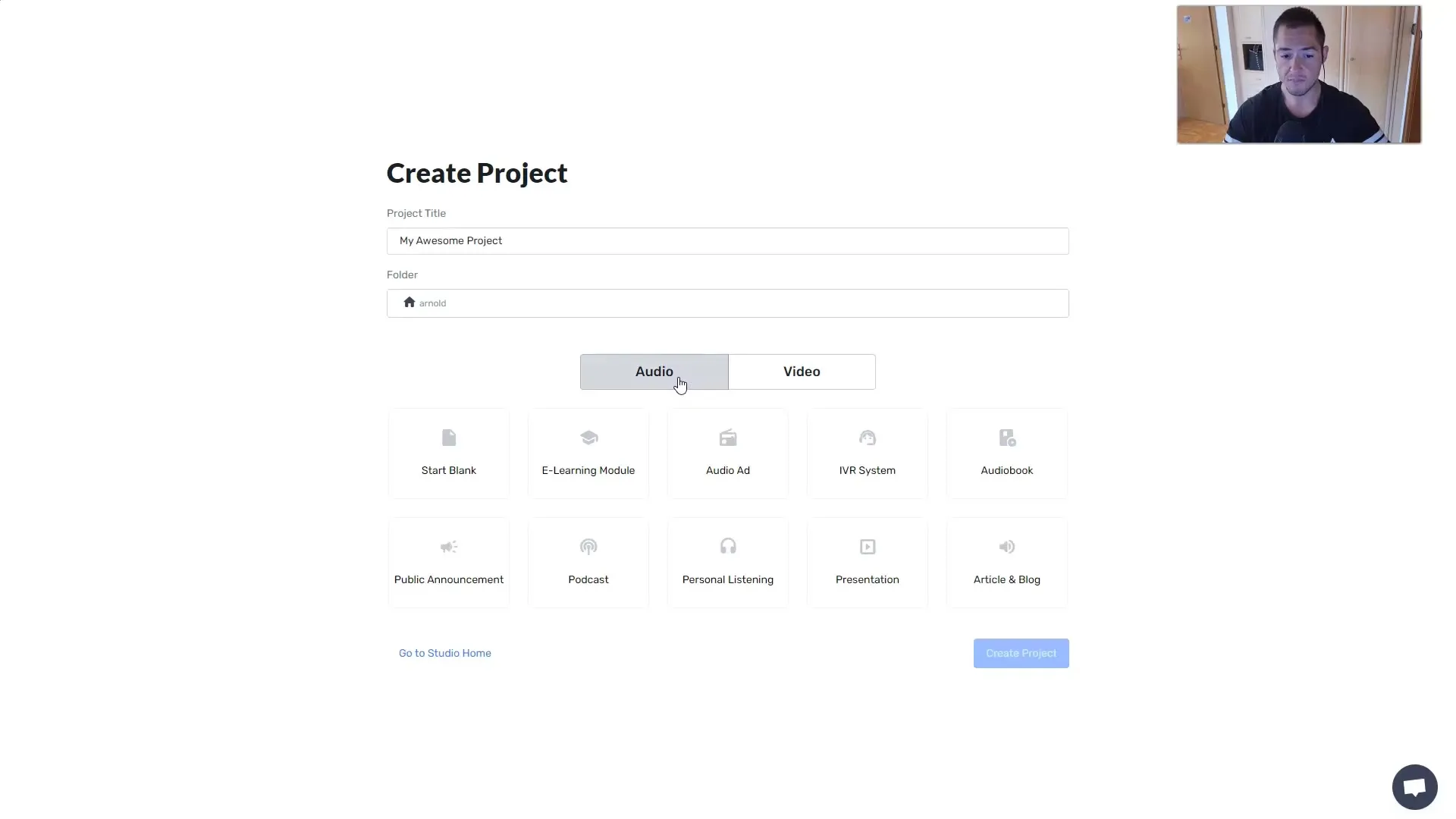The image size is (1456, 819).
Task: Click the home icon in Folder field
Action: 409,302
